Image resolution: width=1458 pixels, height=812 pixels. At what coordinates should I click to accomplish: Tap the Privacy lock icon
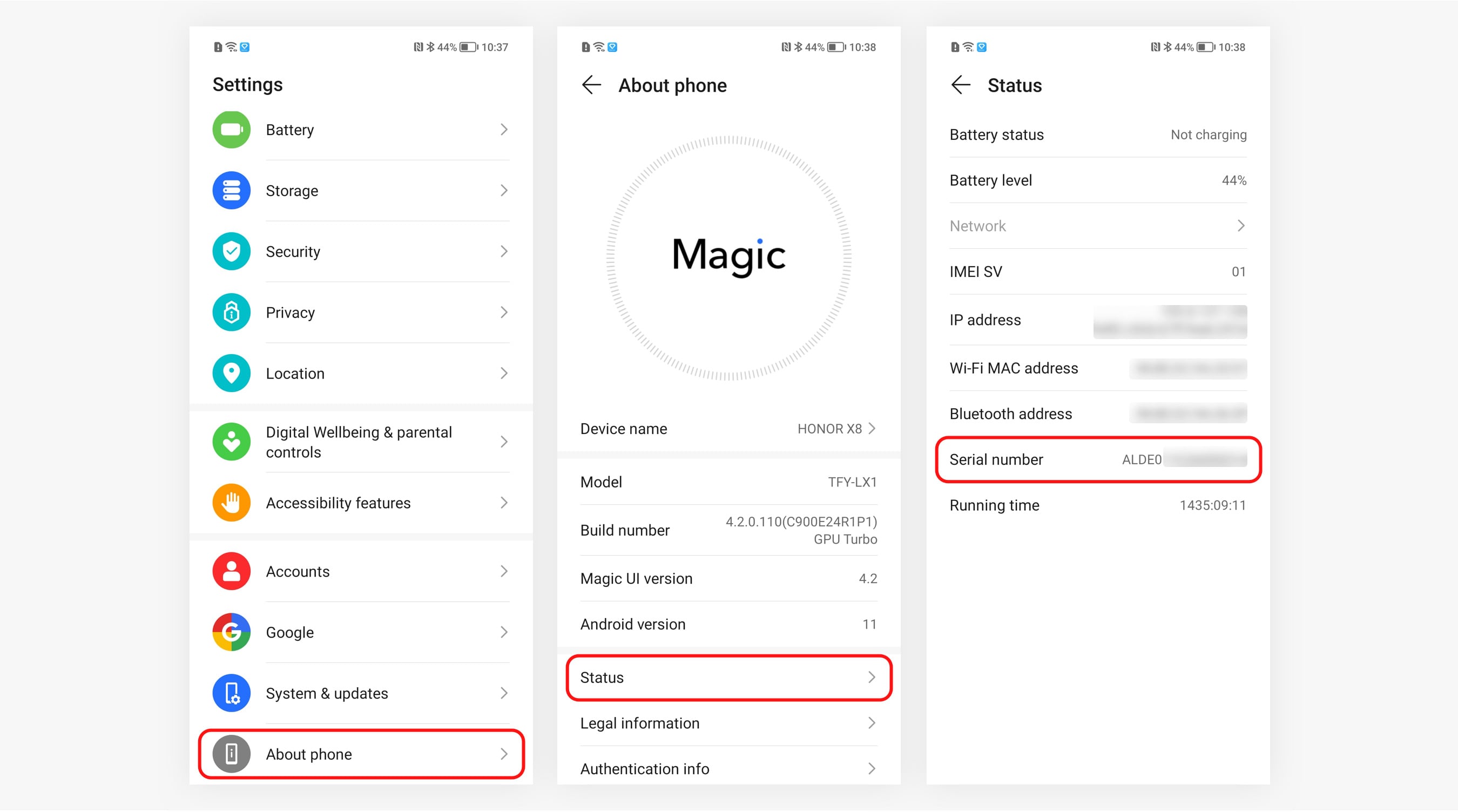click(x=231, y=313)
